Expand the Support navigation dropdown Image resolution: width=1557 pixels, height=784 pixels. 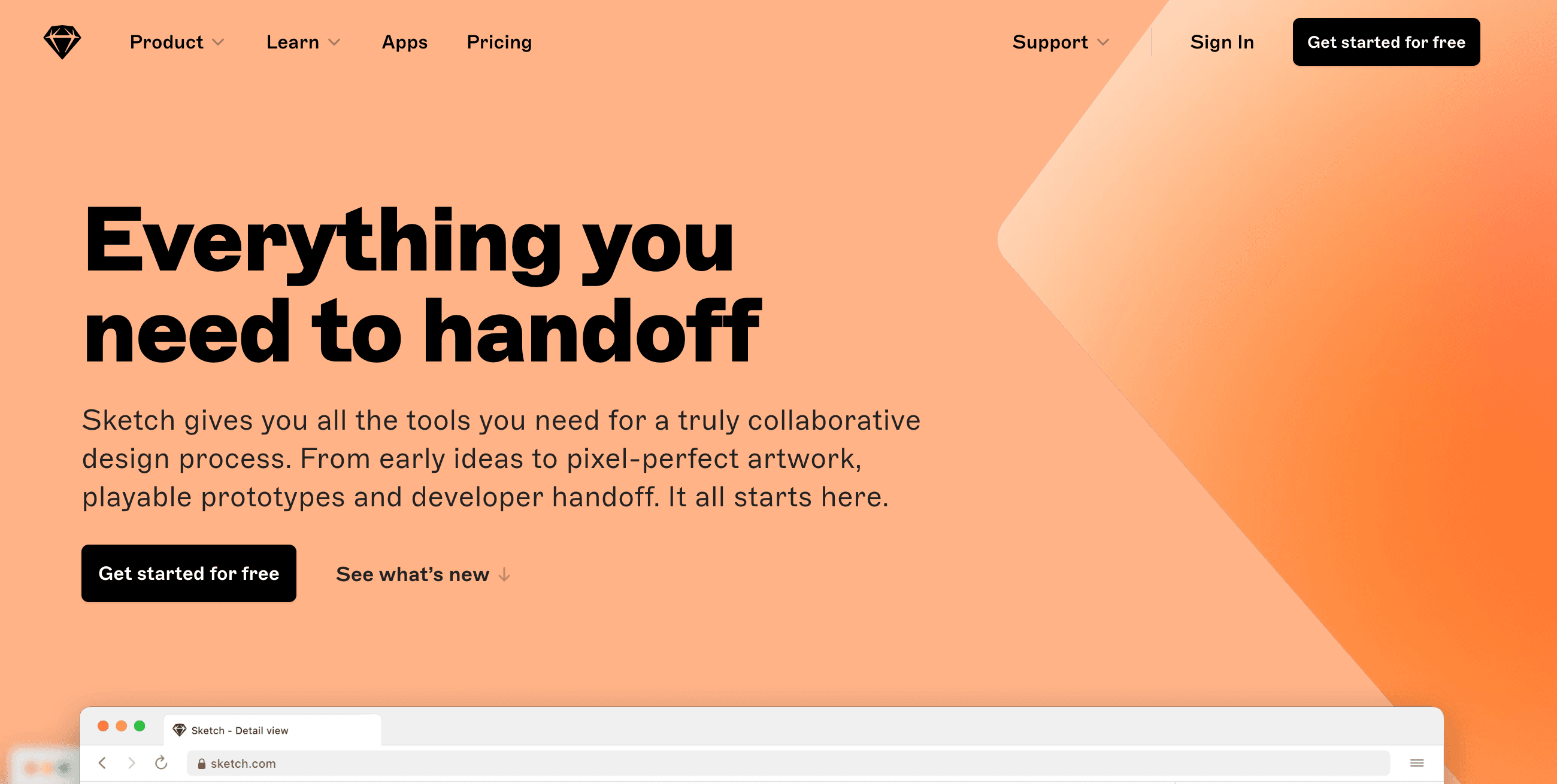(1058, 42)
